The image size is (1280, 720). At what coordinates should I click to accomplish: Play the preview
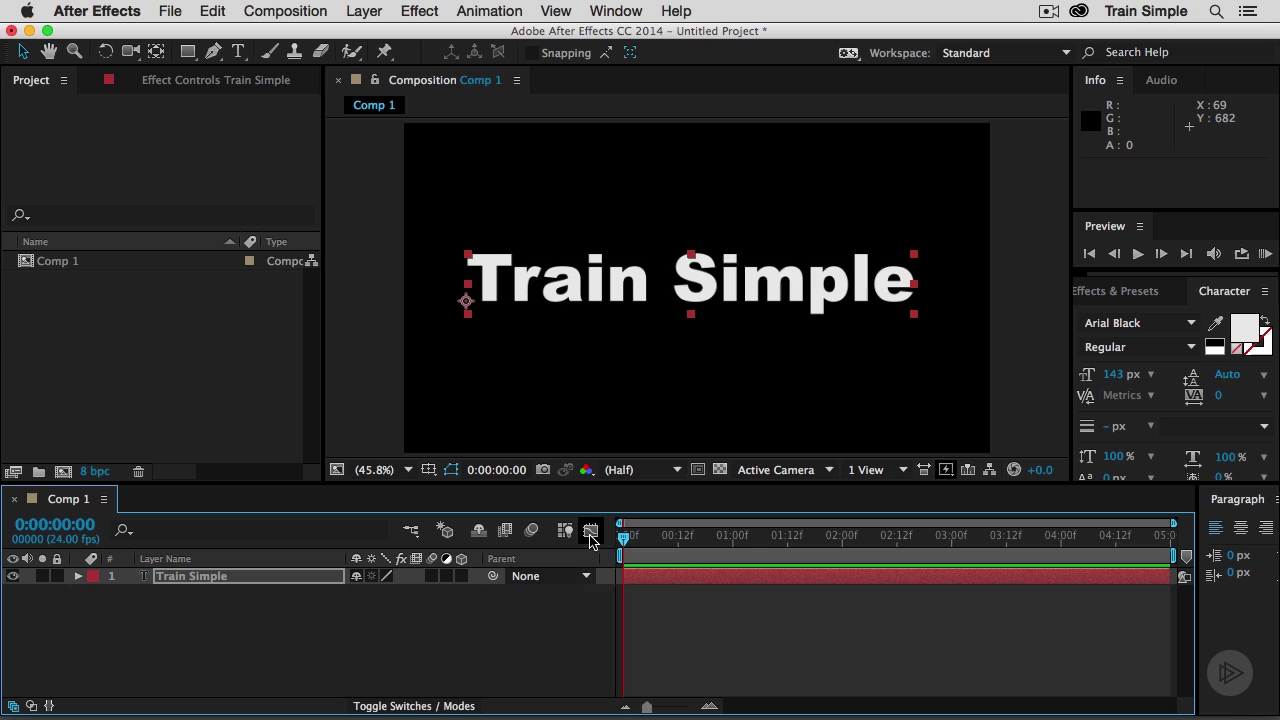pos(1137,254)
